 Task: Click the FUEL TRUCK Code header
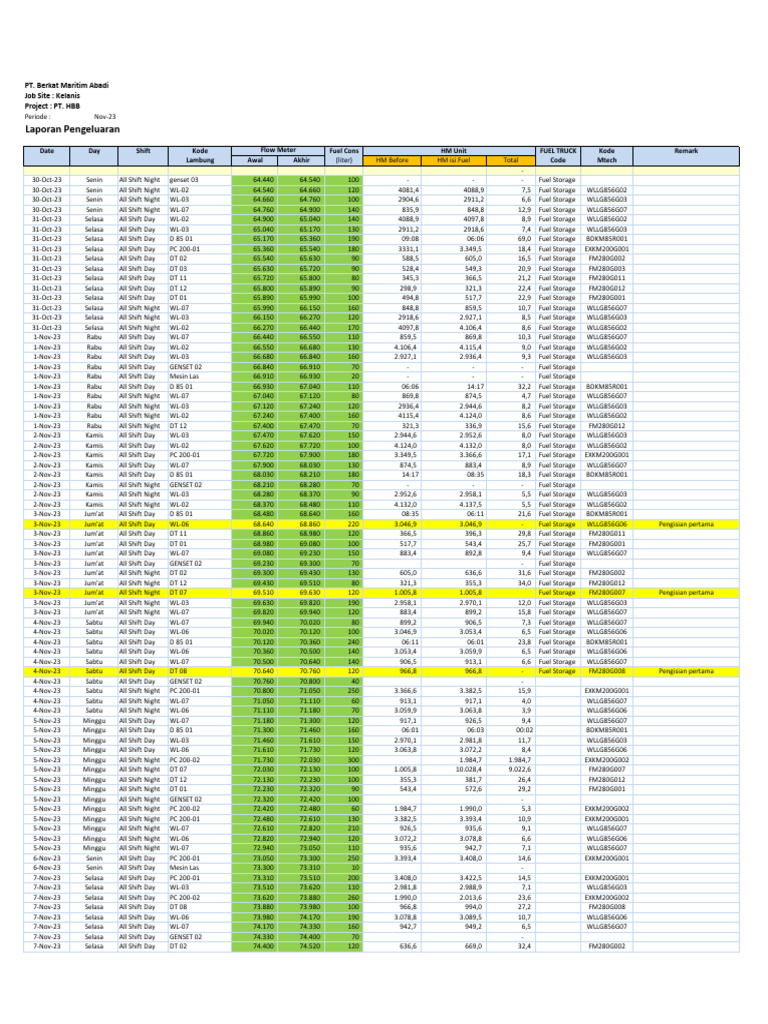click(x=558, y=155)
